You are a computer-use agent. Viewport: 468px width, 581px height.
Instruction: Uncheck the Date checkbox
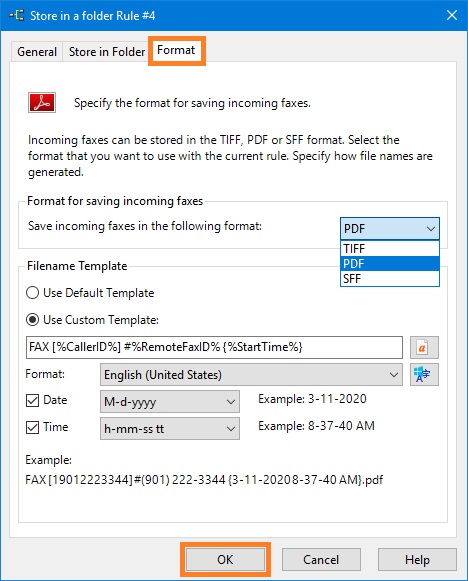point(33,400)
